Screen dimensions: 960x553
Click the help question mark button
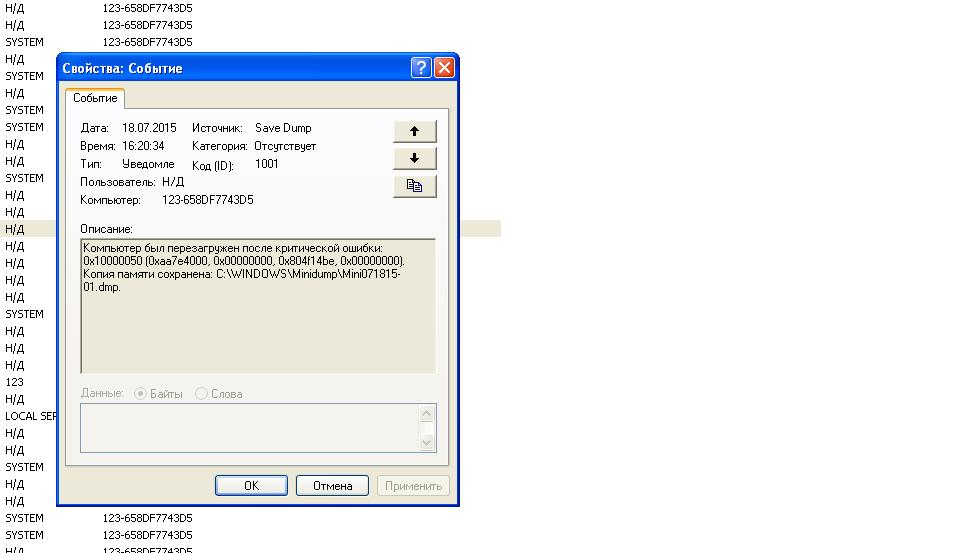point(421,67)
